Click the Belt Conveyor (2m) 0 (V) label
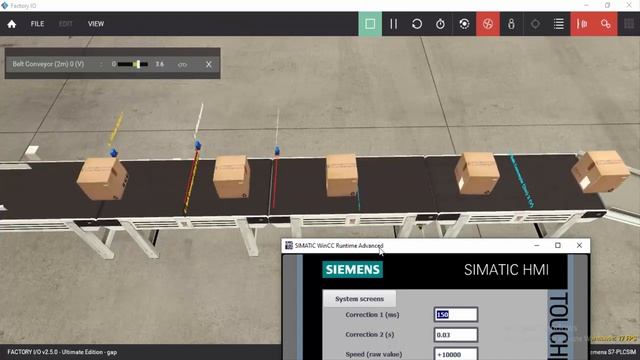The height and width of the screenshot is (360, 640). [x=48, y=64]
